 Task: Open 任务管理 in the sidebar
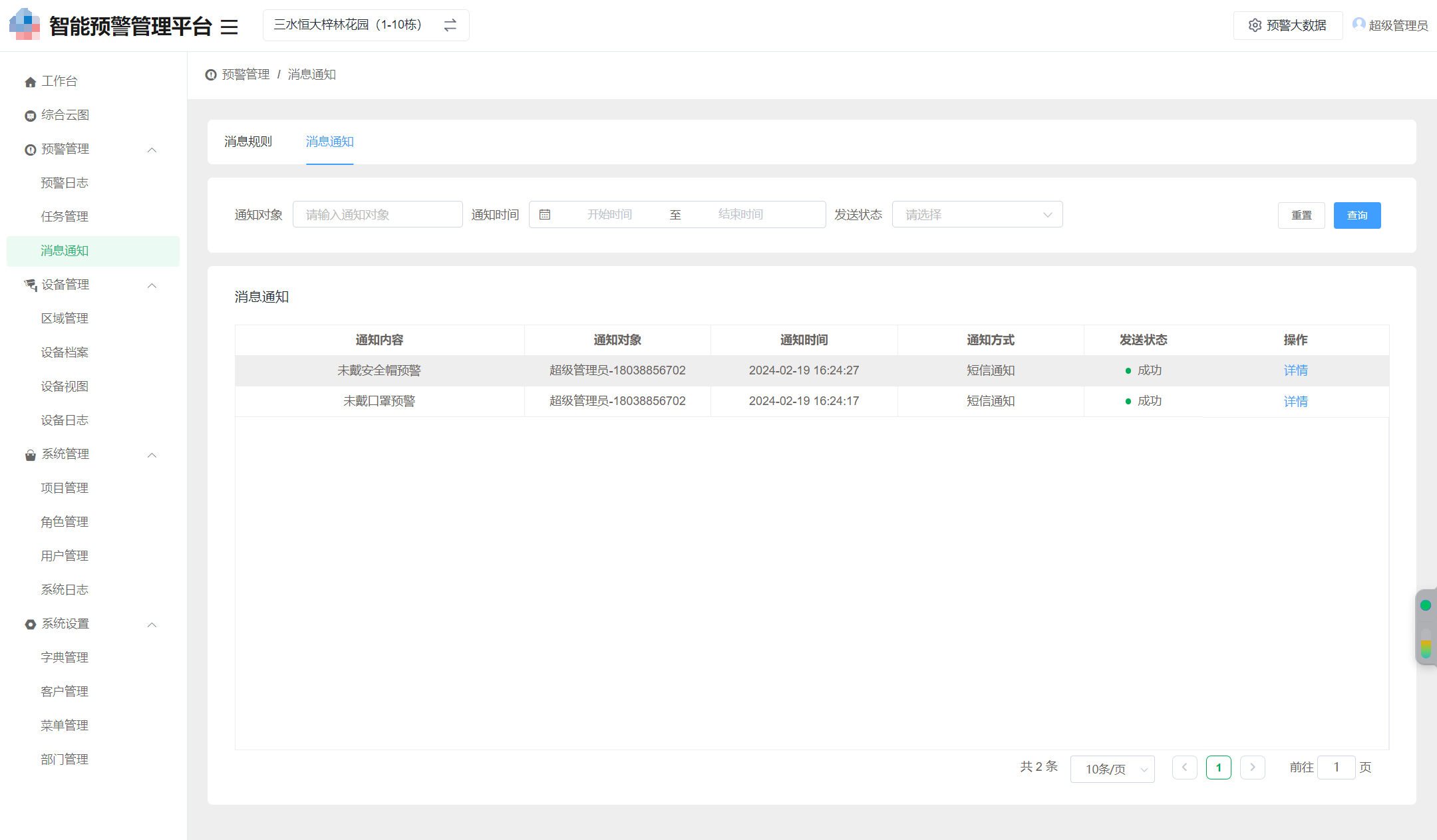point(65,217)
